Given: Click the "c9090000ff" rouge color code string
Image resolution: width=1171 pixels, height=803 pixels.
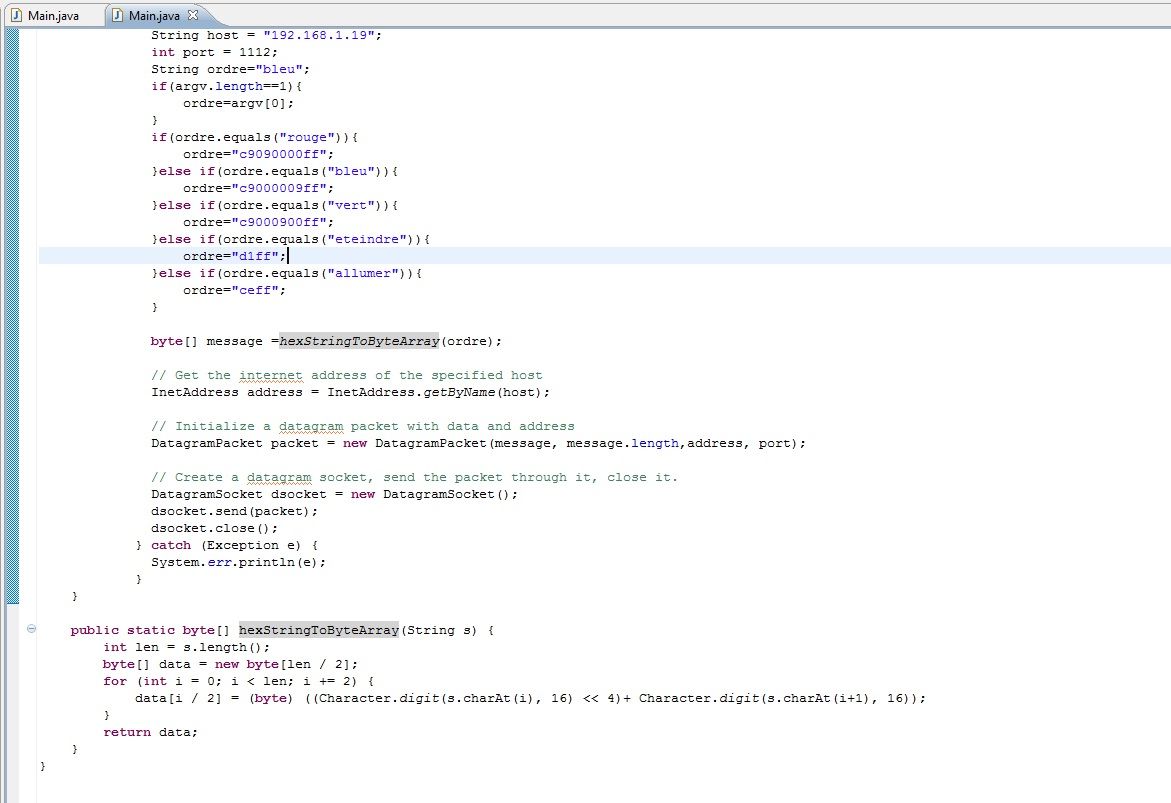Looking at the screenshot, I should 279,154.
